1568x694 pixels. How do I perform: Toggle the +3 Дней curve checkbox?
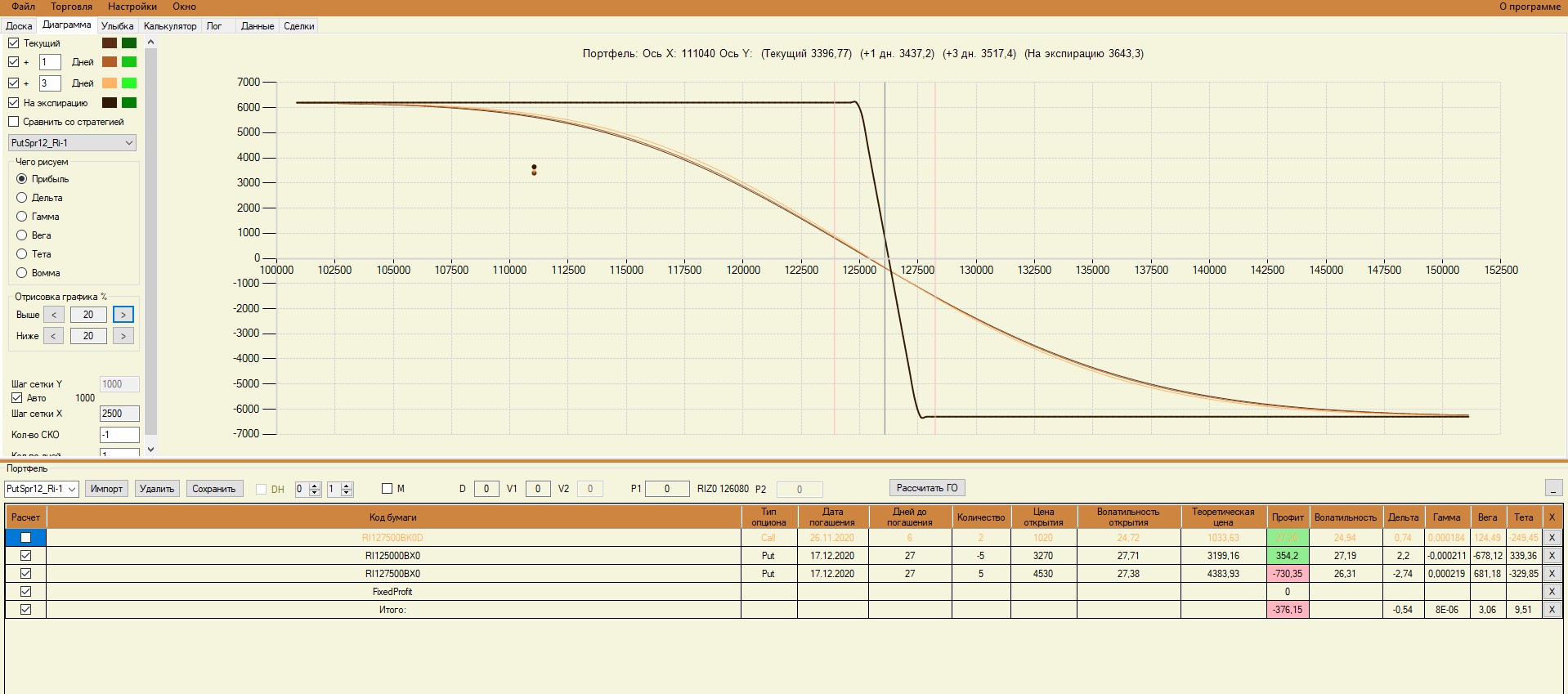[13, 83]
